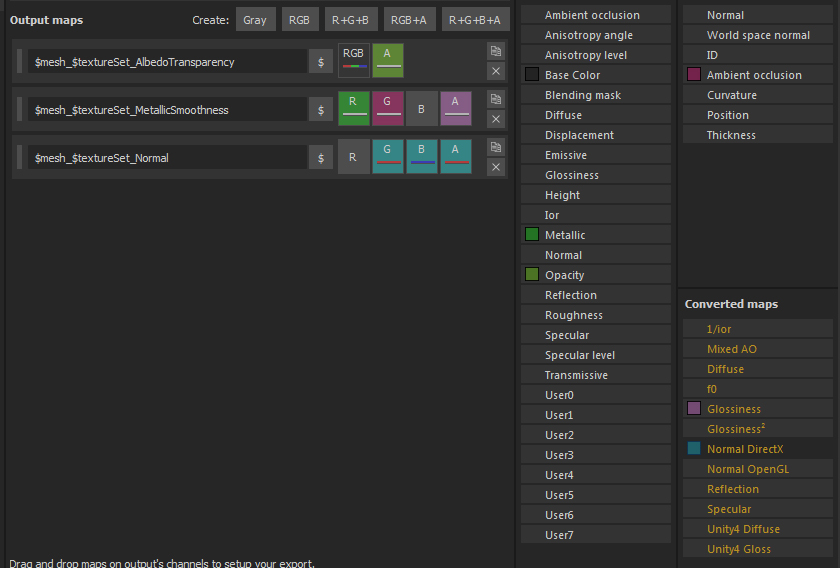Select Curvature mesh map
Viewport: 840px width, 568px height.
coord(758,95)
